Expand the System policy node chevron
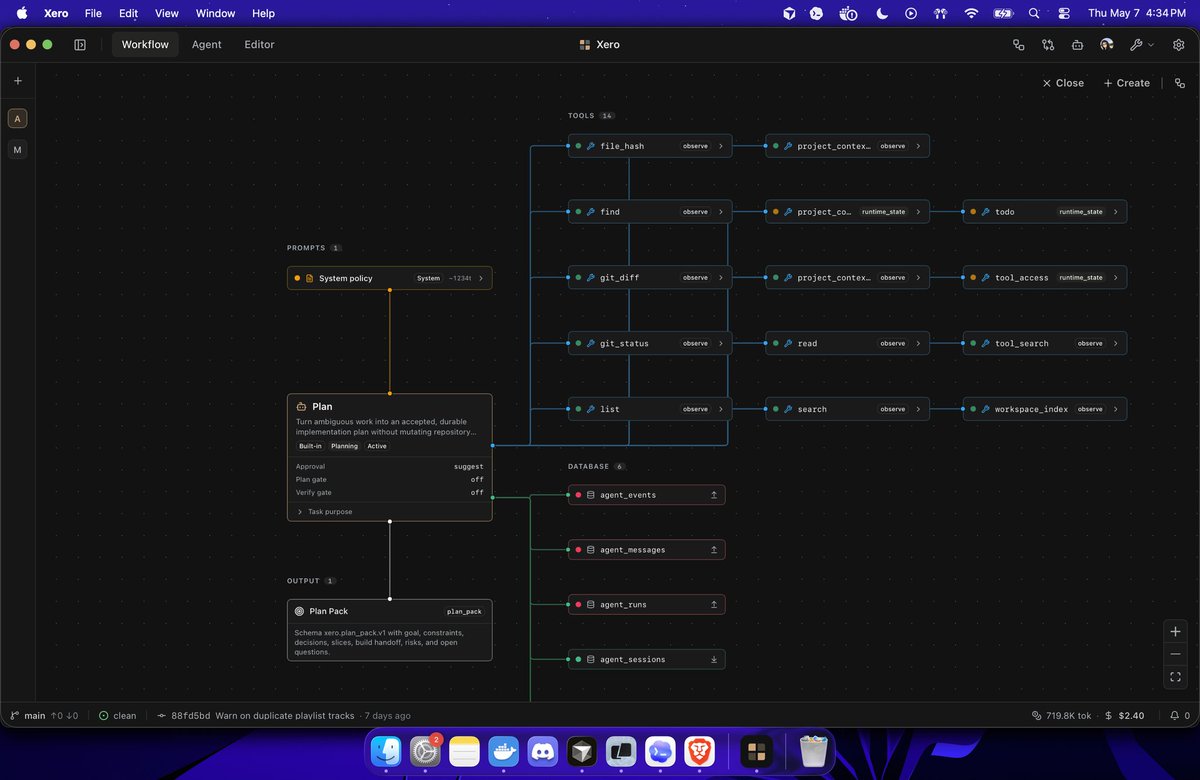Screen dimensions: 1200x780 click(481, 279)
